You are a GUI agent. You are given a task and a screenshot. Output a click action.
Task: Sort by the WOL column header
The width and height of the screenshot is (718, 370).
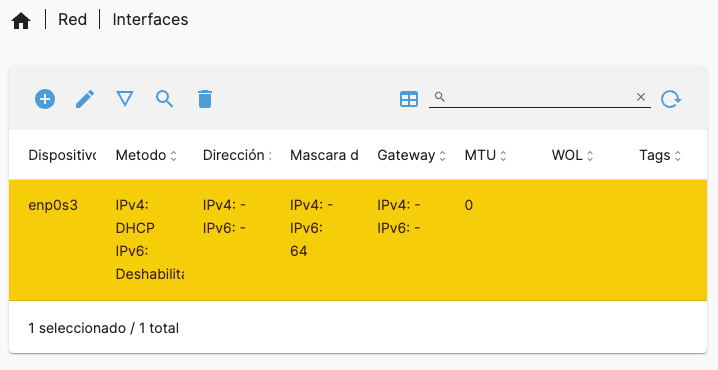click(x=572, y=155)
